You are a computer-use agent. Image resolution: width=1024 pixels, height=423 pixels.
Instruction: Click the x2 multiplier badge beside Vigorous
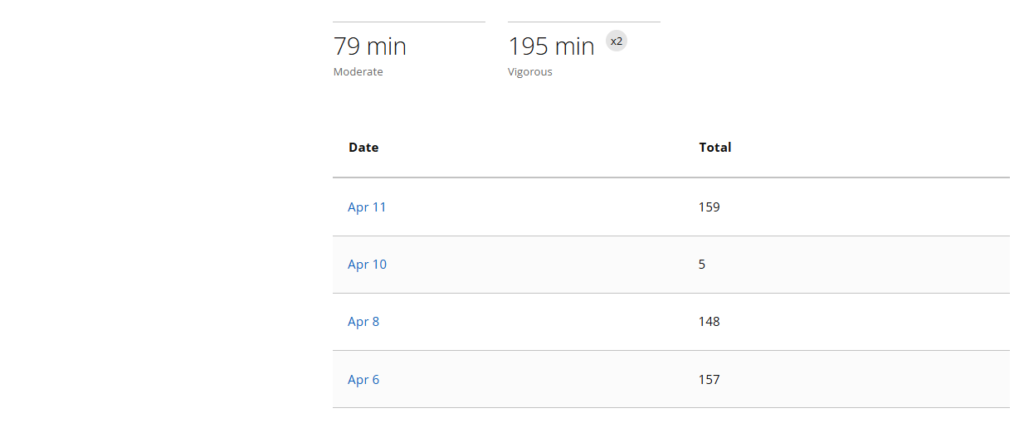tap(617, 41)
